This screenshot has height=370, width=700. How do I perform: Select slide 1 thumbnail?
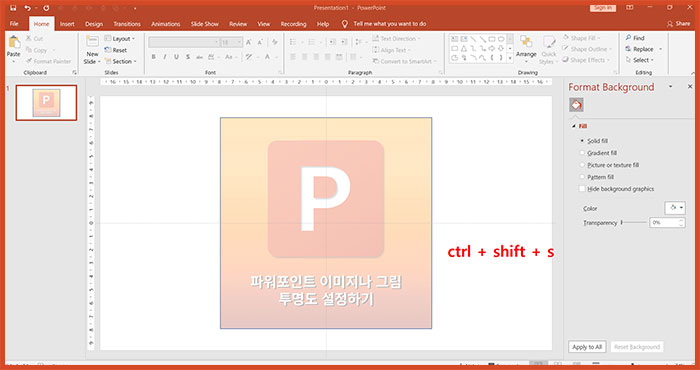(x=46, y=103)
